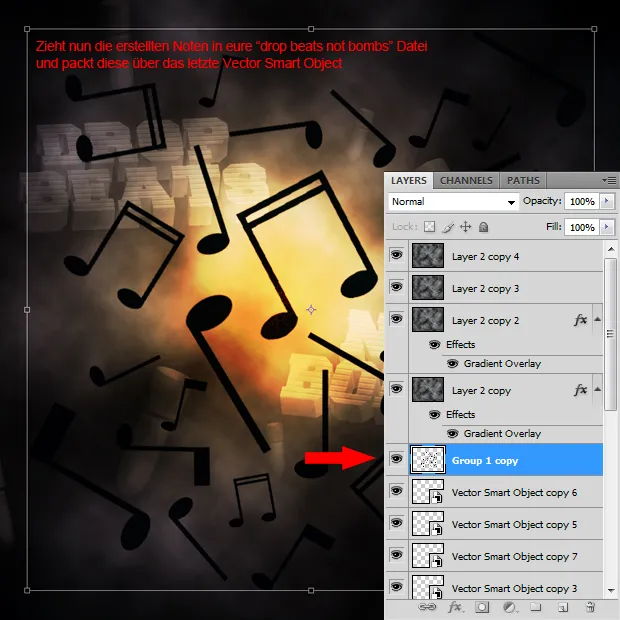Create new fill or adjustment layer
The height and width of the screenshot is (620, 620).
(509, 607)
